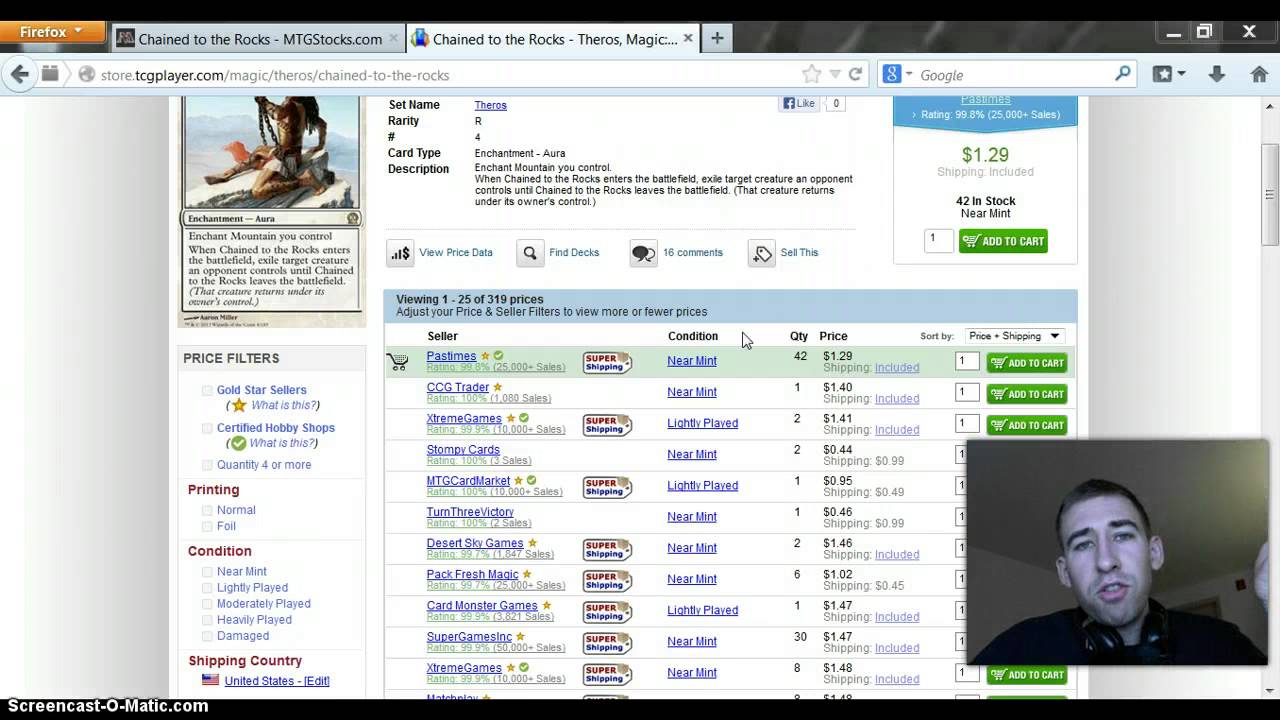The image size is (1280, 720).
Task: Click the Super Shipping badge in the Pastimes row
Action: point(607,362)
